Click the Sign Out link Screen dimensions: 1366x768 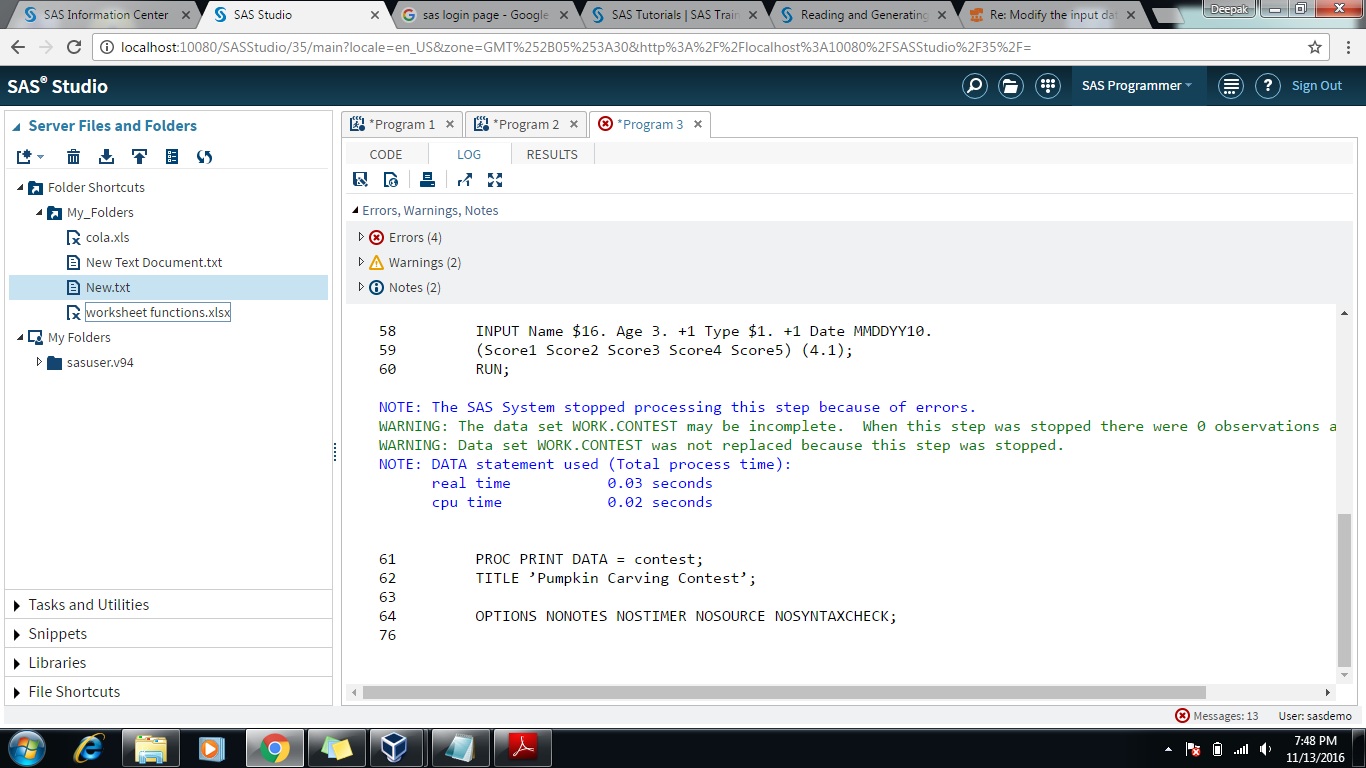click(x=1316, y=85)
